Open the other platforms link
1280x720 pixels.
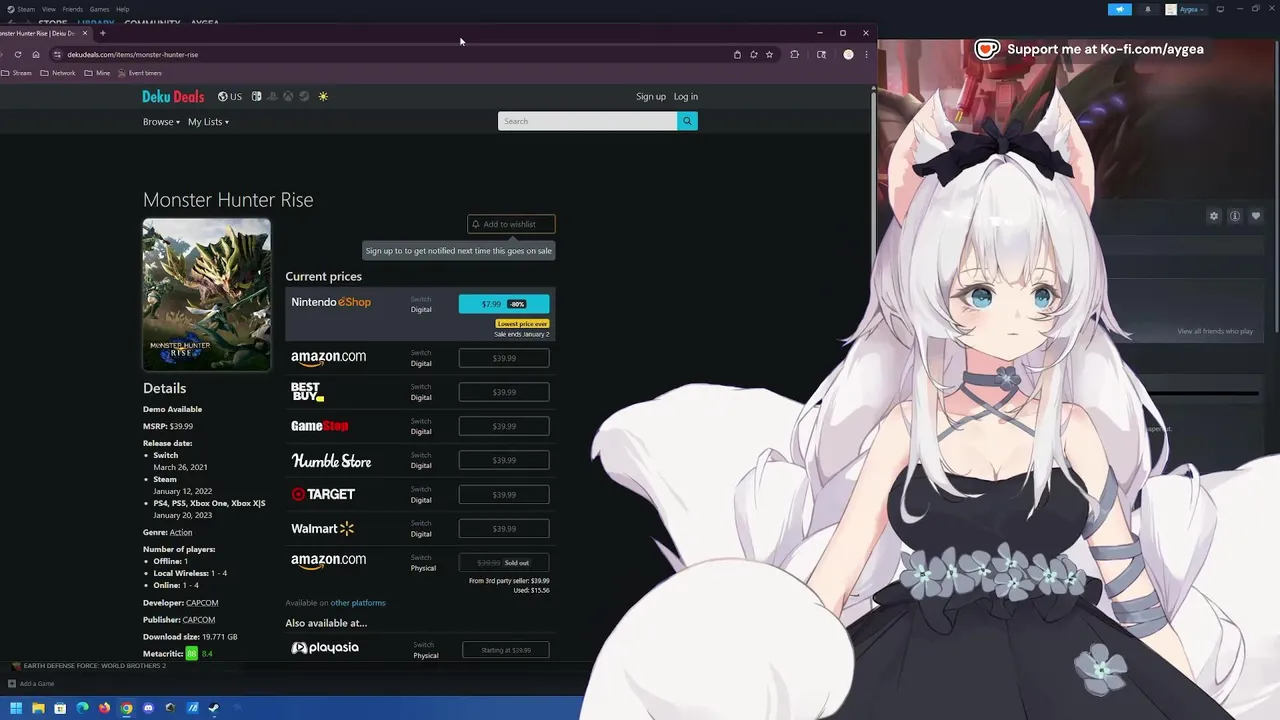(x=358, y=603)
